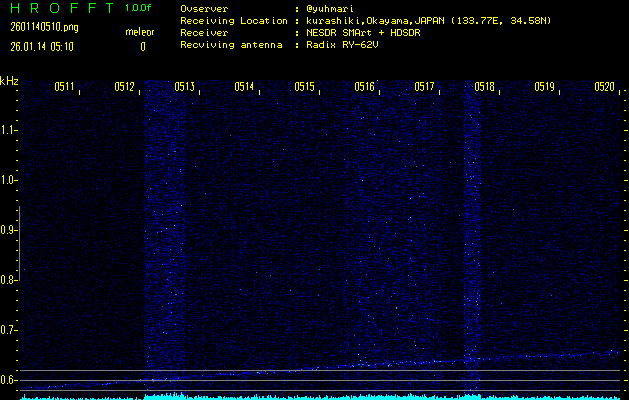Click the Ovserver label
This screenshot has width=629, height=400.
coord(204,9)
